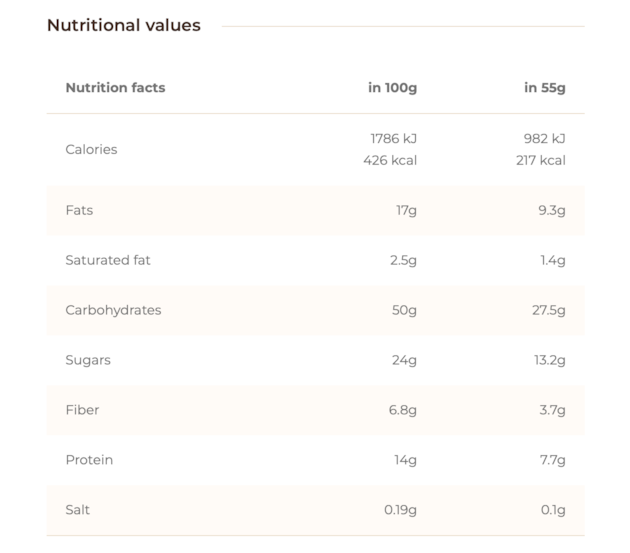The width and height of the screenshot is (630, 553).
Task: Click the Sugars row label
Action: pos(88,360)
